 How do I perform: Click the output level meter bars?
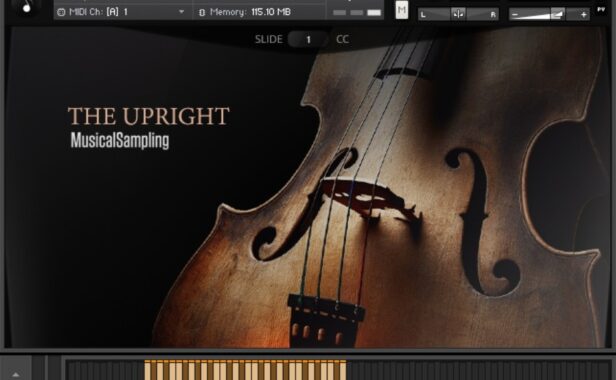click(357, 13)
